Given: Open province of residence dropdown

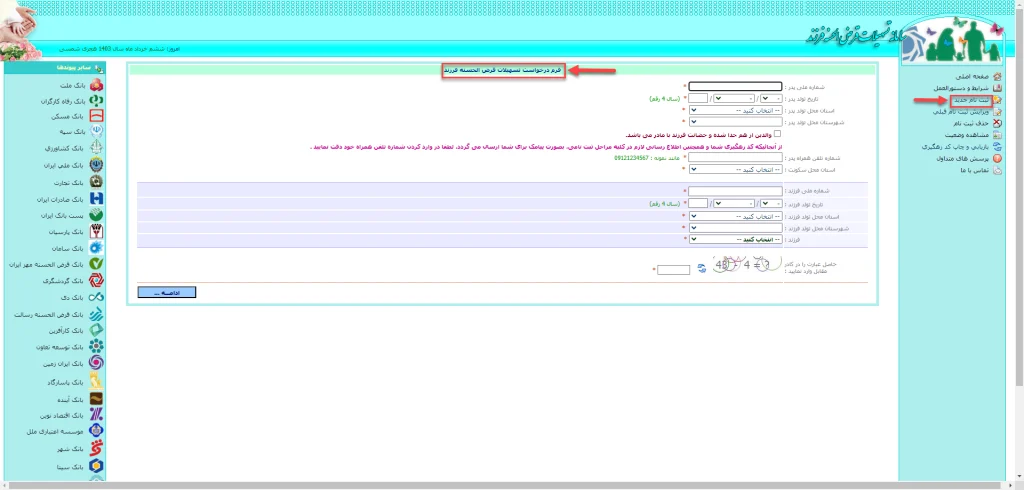Looking at the screenshot, I should coord(736,169).
